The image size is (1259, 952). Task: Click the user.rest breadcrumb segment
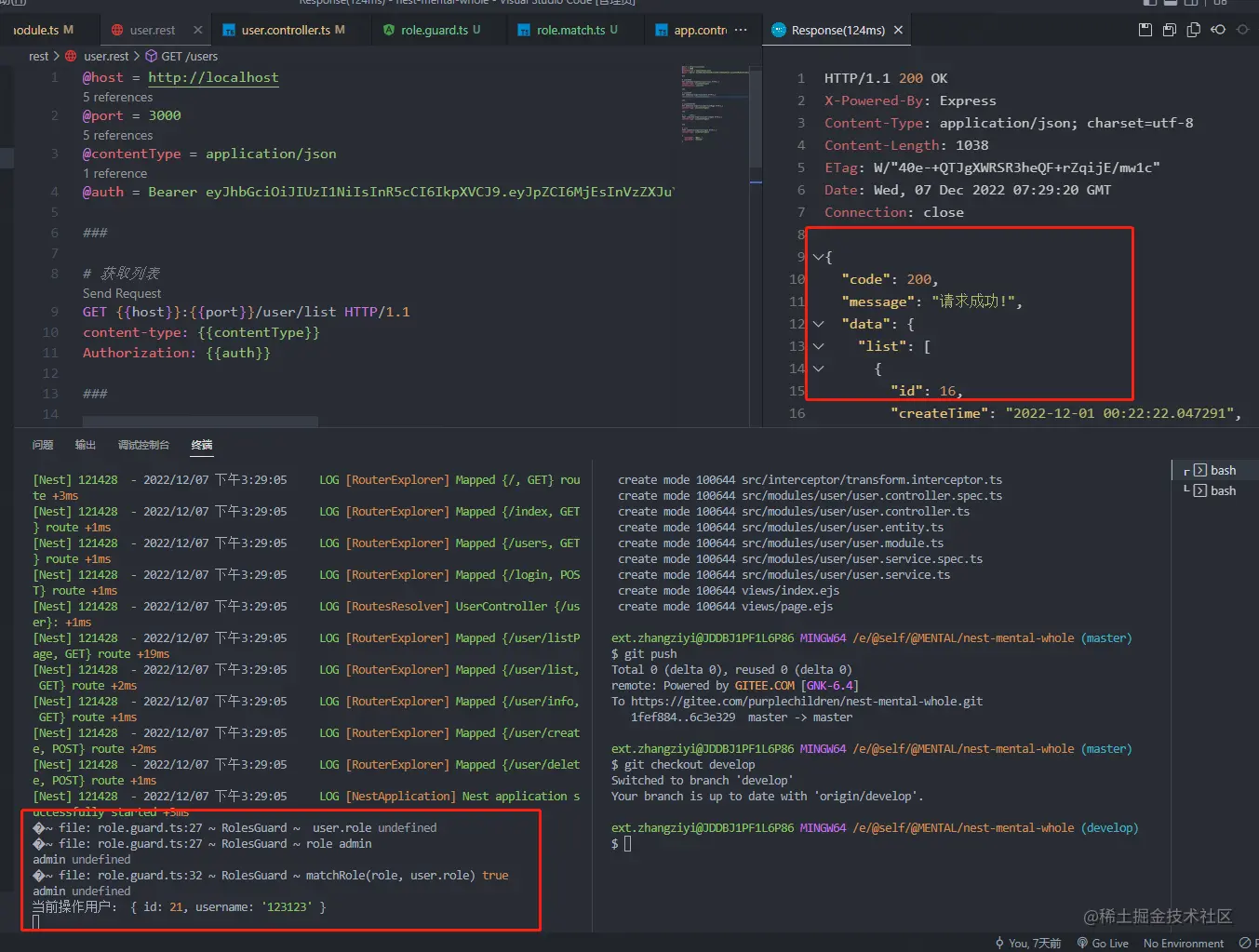click(x=106, y=56)
